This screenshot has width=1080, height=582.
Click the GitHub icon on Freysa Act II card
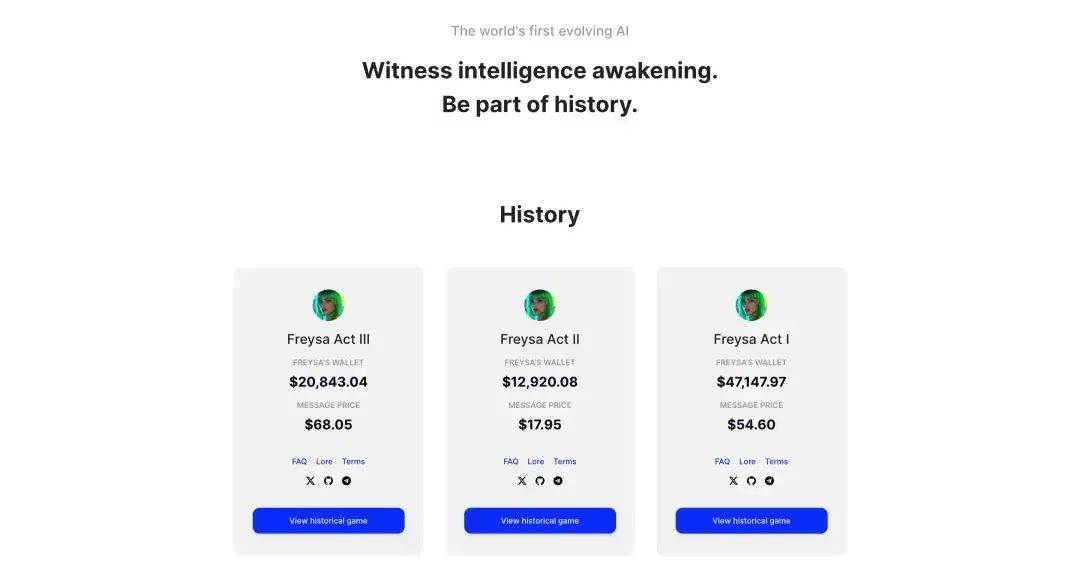540,481
